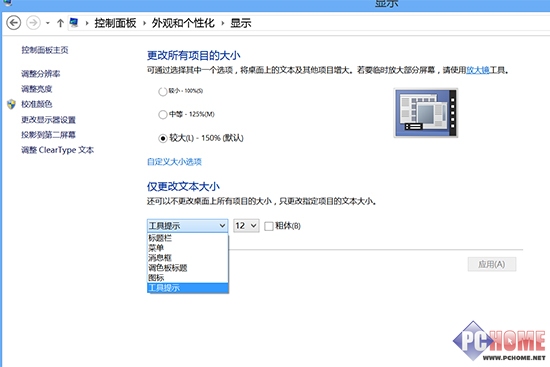
Task: Click the 应用(A) apply button
Action: tap(492, 264)
